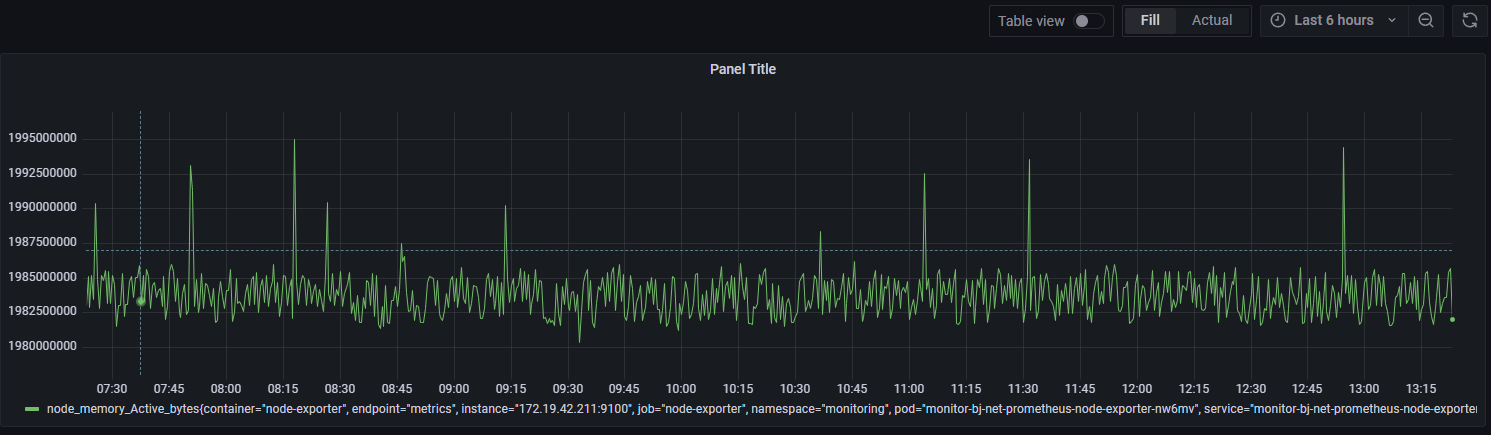The image size is (1491, 435).
Task: Click the spike peak just before 13:00
Action: (1343, 149)
